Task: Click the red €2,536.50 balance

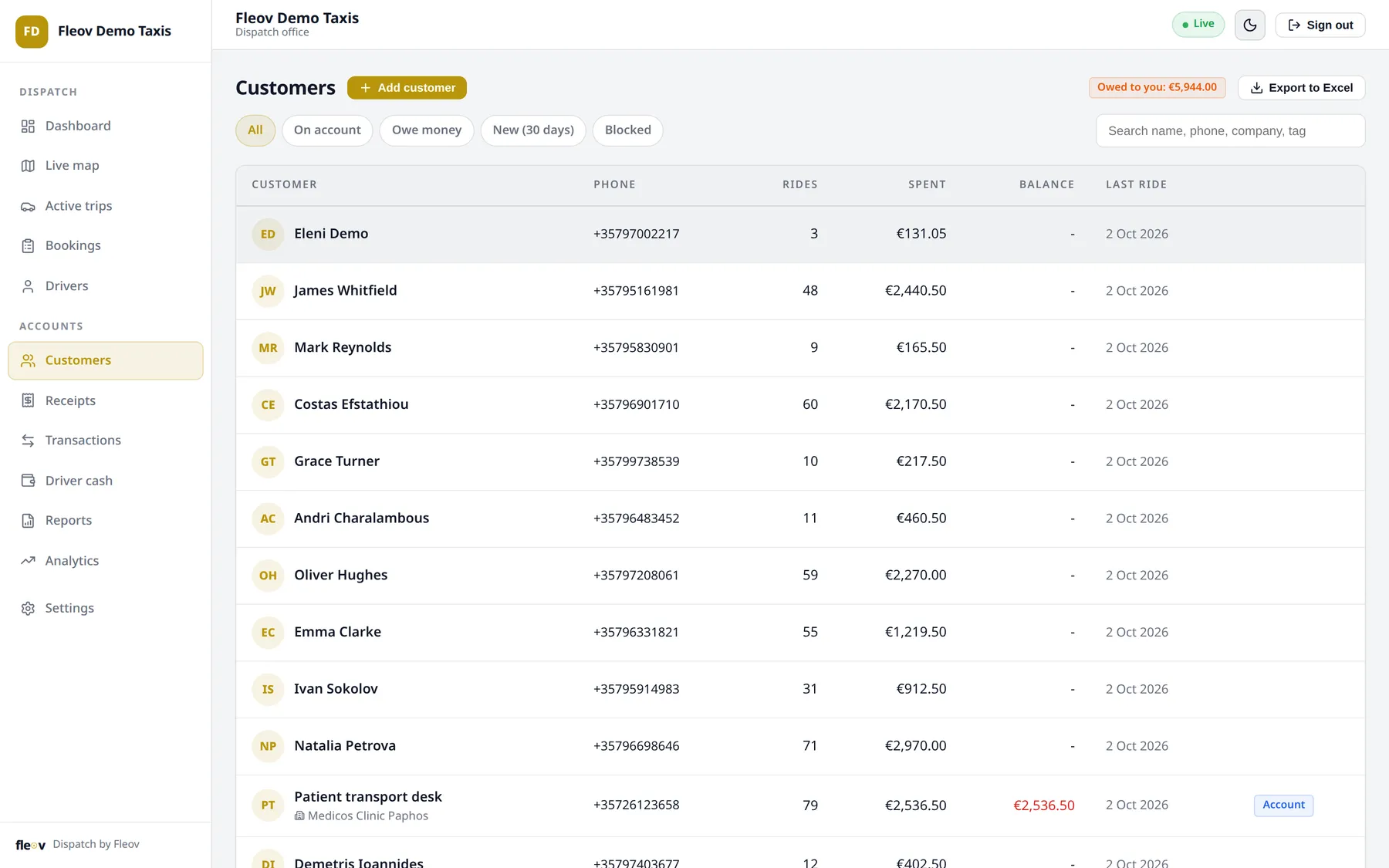Action: 1043,806
